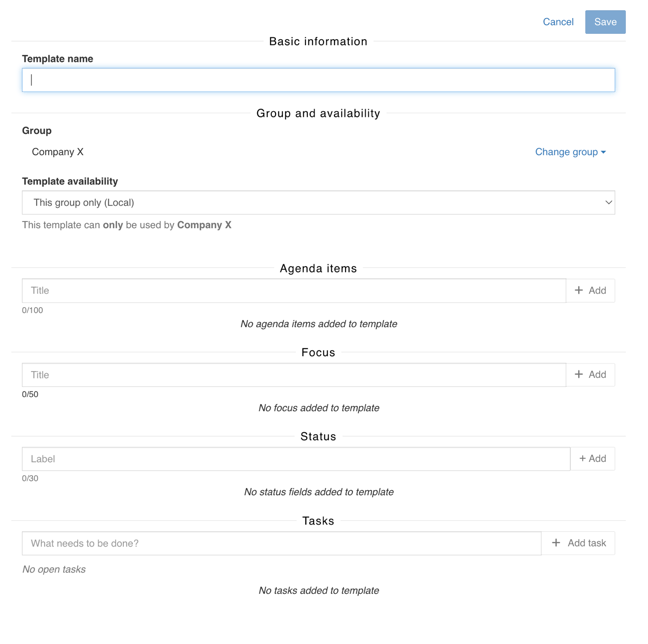Image resolution: width=648 pixels, height=644 pixels.
Task: Click the plus icon for agenda items
Action: point(579,291)
